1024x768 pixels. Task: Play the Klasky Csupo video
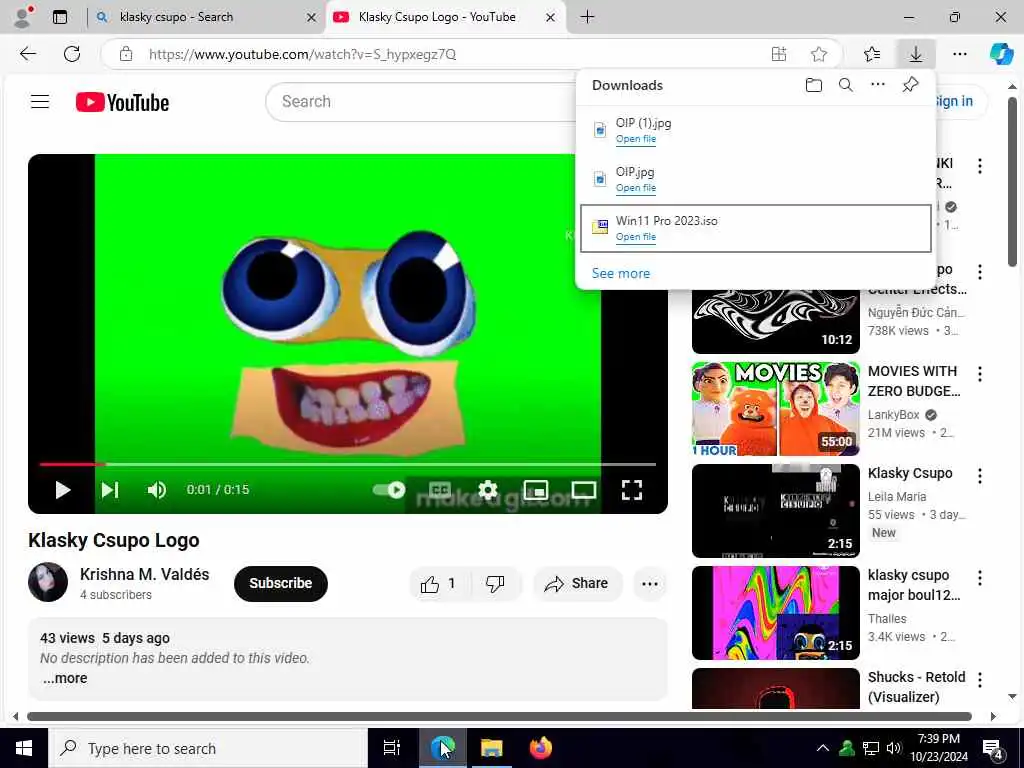coord(63,490)
